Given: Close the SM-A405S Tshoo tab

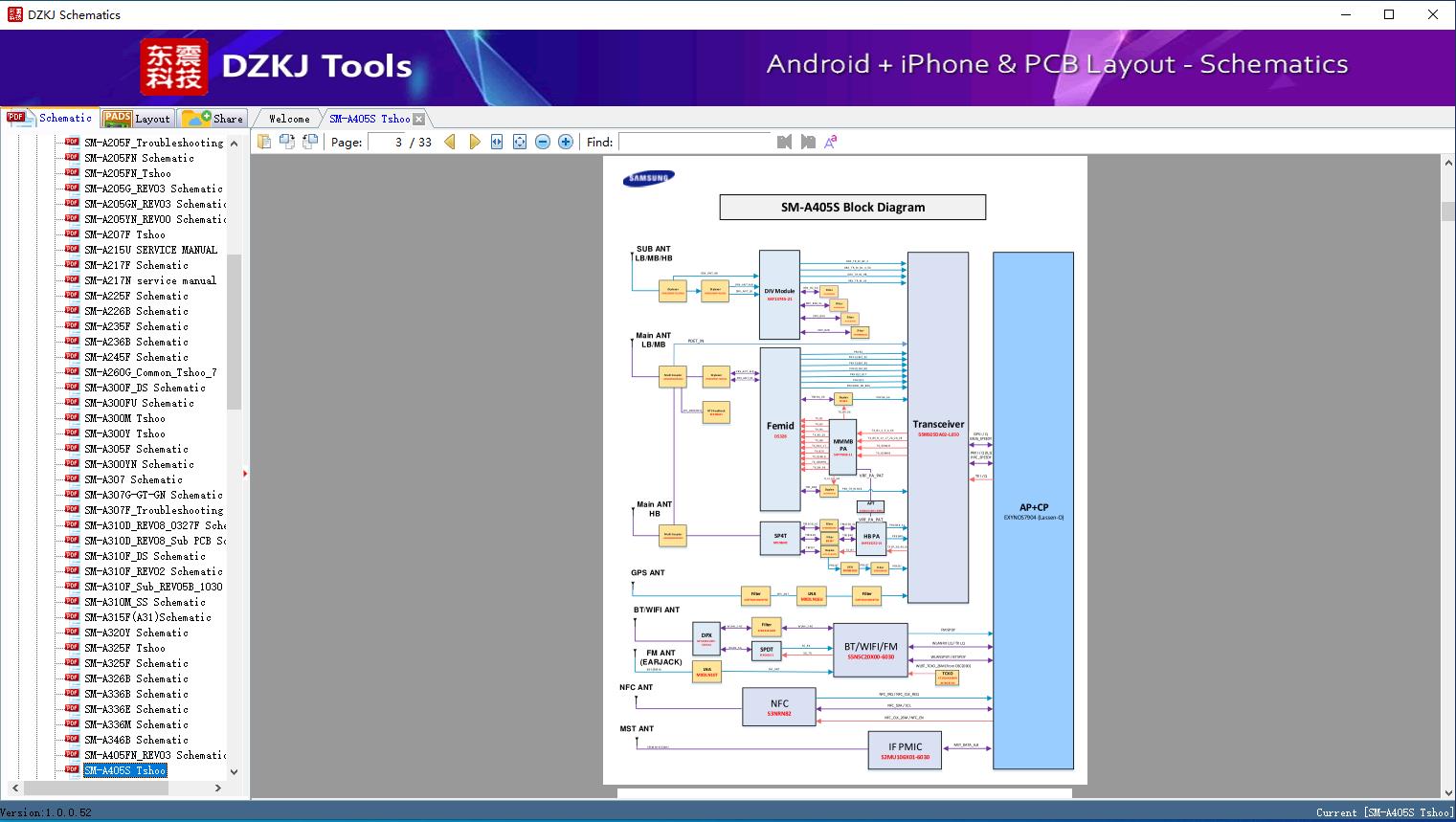Looking at the screenshot, I should coord(419,119).
